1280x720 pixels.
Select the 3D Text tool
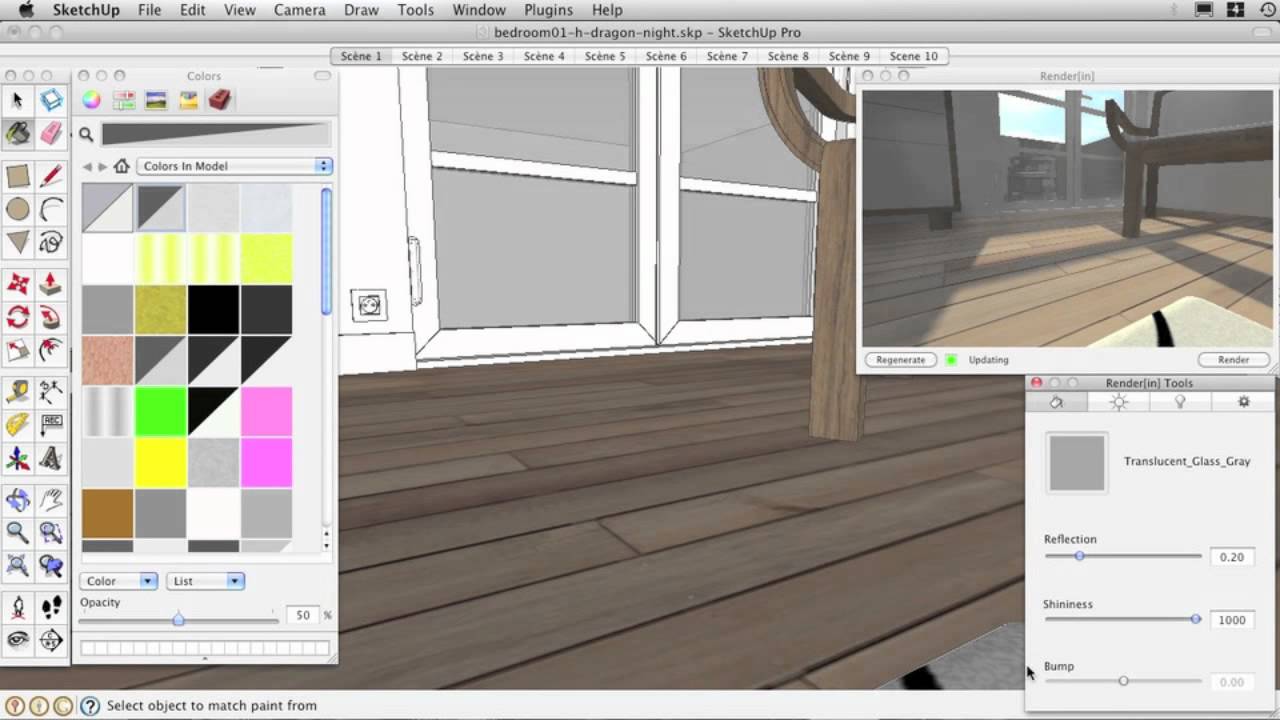point(51,459)
